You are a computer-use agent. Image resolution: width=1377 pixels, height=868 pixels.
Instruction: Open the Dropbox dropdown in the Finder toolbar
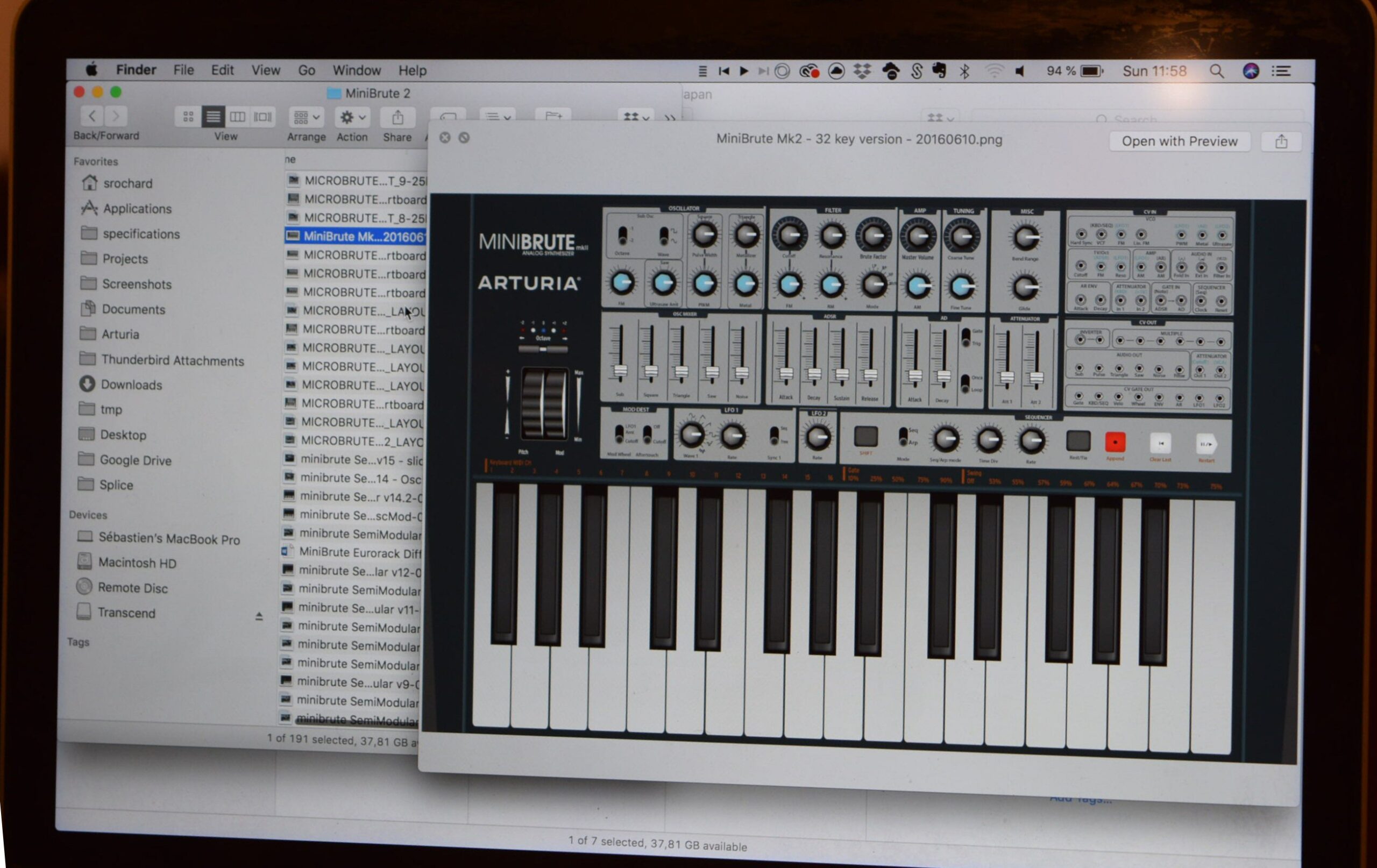pos(635,117)
